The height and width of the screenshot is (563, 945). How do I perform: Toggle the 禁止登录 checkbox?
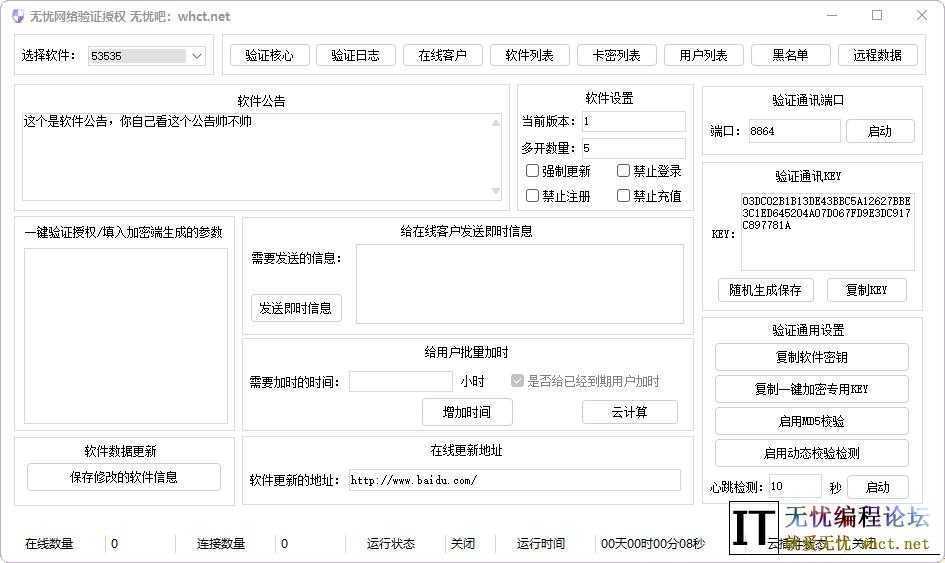pyautogui.click(x=624, y=171)
